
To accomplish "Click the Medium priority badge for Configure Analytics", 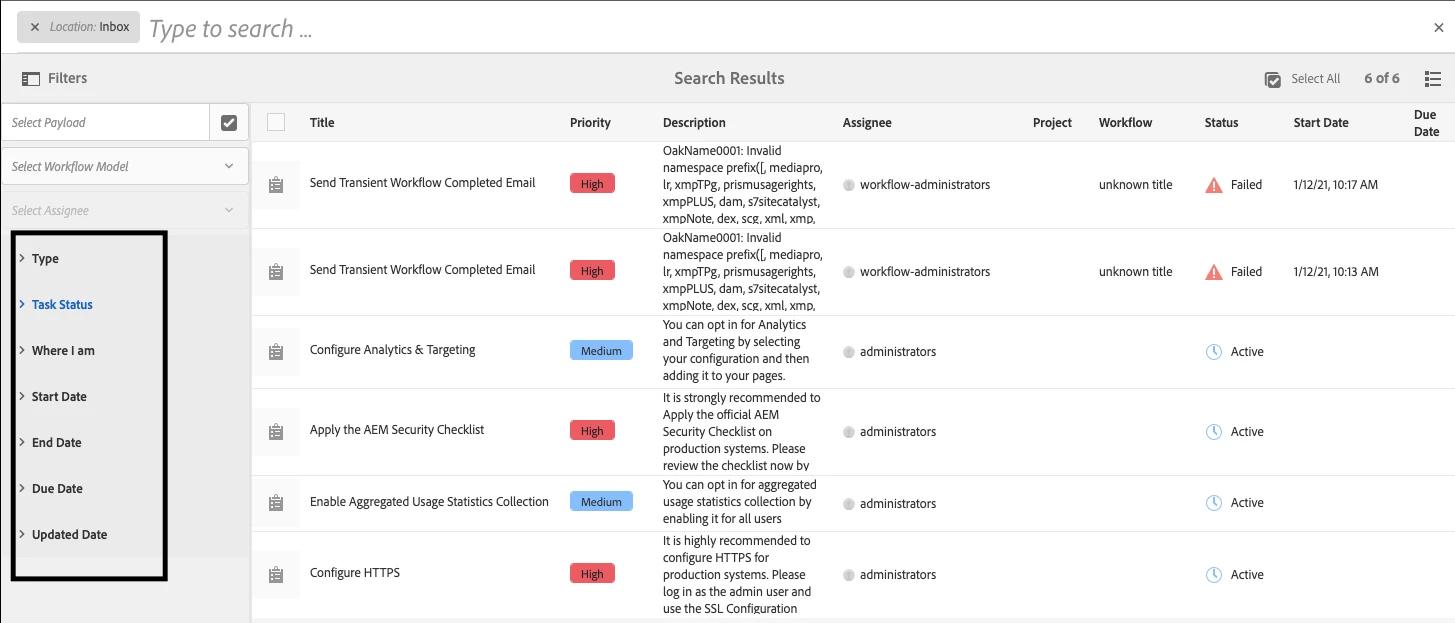I will [601, 351].
